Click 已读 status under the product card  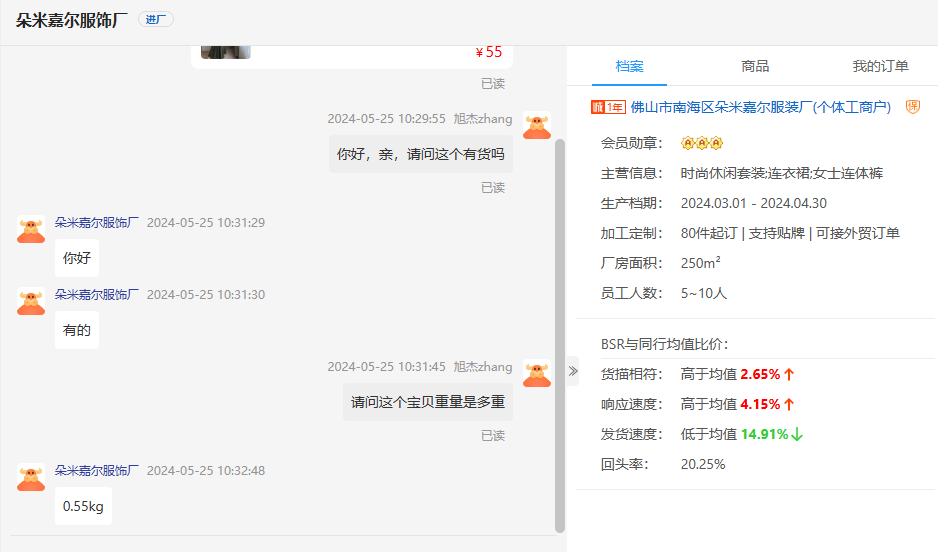493,84
